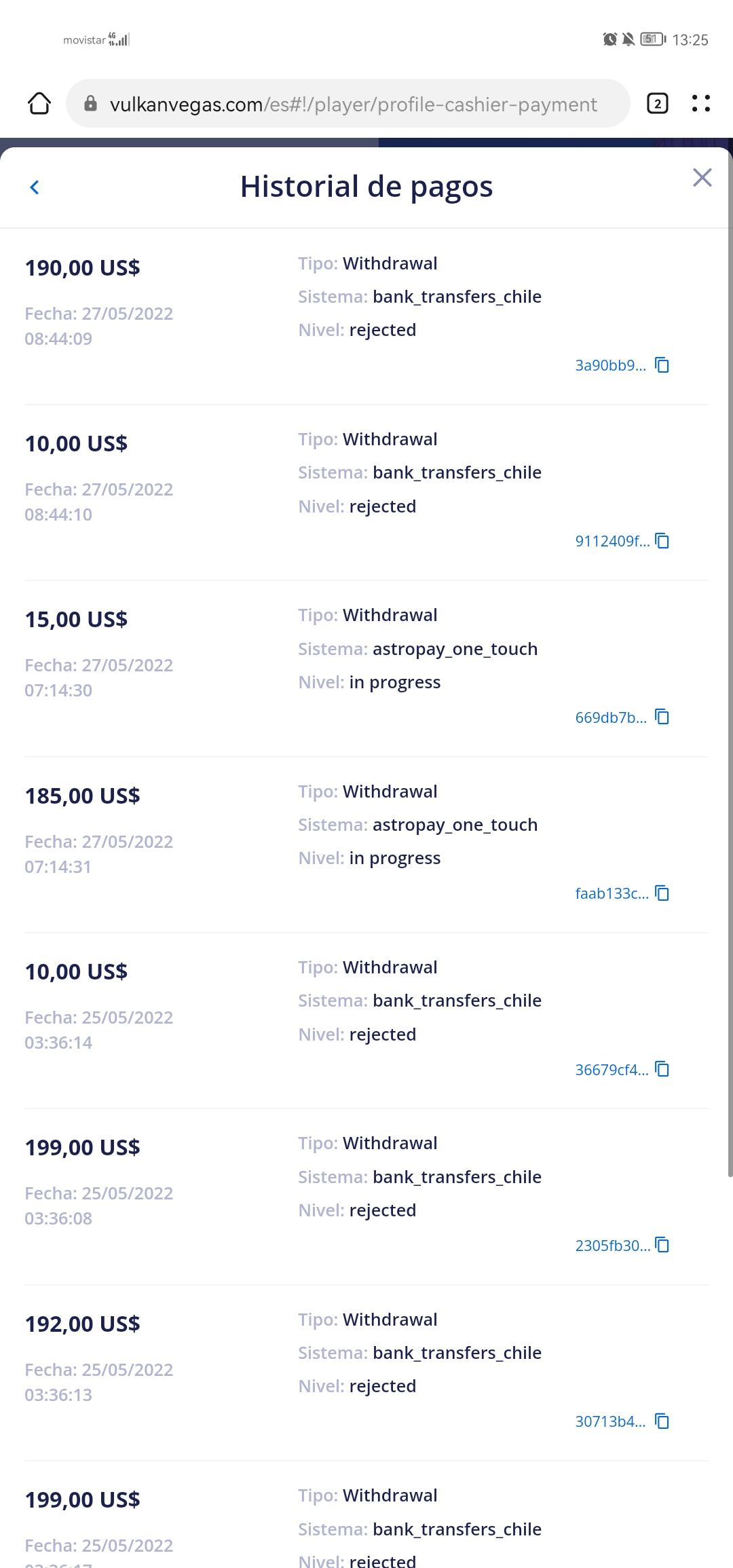Screen dimensions: 733x1568
Task: Go back with the left chevron arrow
Action: click(35, 187)
